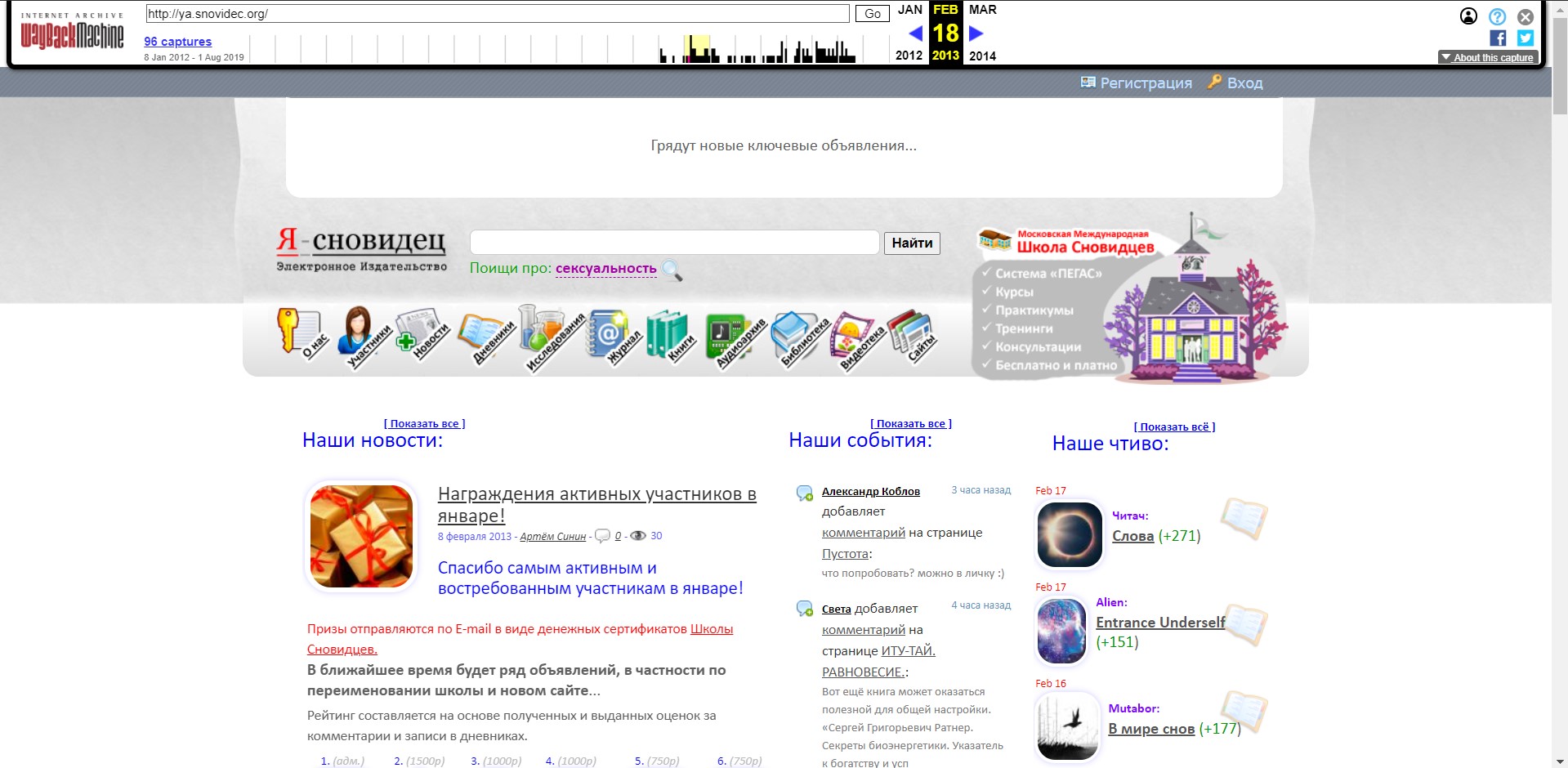Click the 'сексуальность' search suggestion

tap(605, 268)
